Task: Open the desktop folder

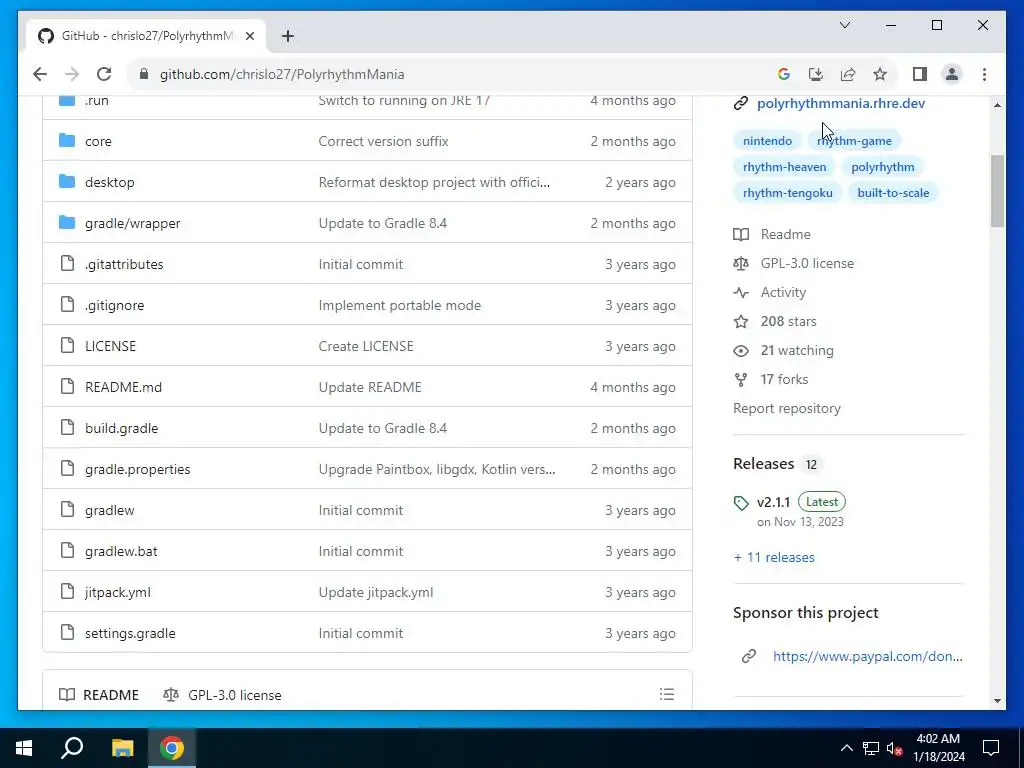Action: coord(110,182)
